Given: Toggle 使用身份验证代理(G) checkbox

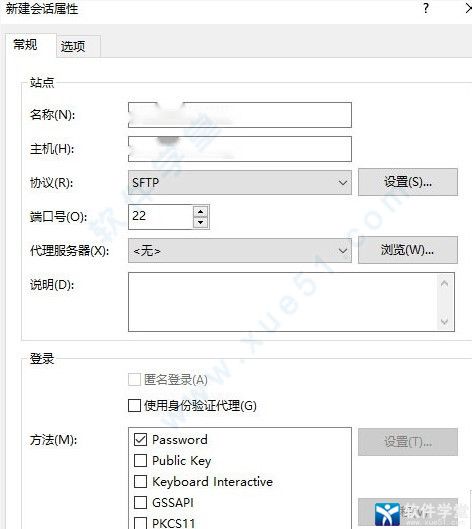Looking at the screenshot, I should click(x=134, y=406).
